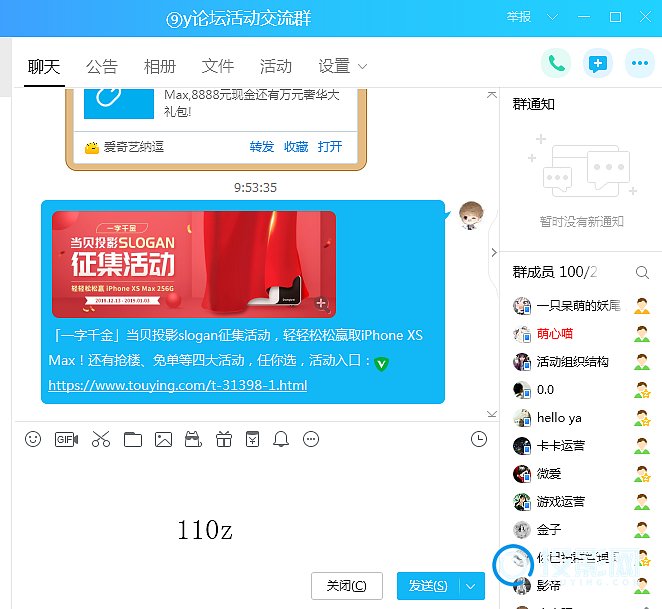
Task: Select member 卡卡运营
Action: coord(560,446)
